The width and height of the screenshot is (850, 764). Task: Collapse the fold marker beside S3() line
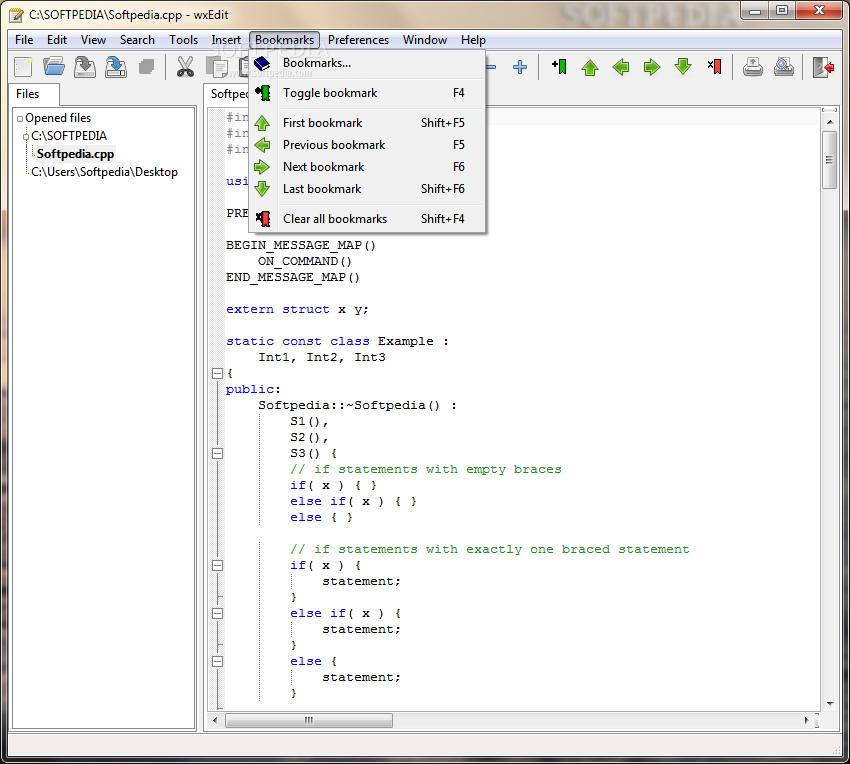[x=217, y=453]
